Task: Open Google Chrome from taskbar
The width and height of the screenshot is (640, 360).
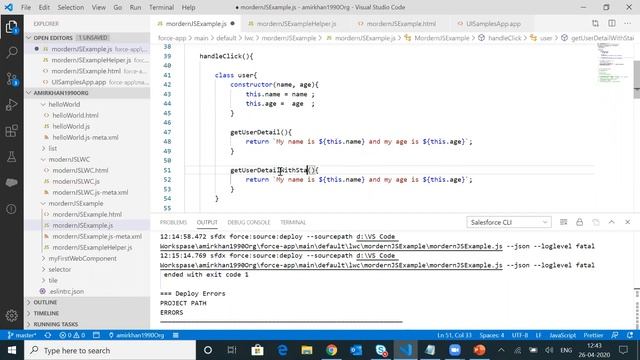Action: tap(331, 350)
